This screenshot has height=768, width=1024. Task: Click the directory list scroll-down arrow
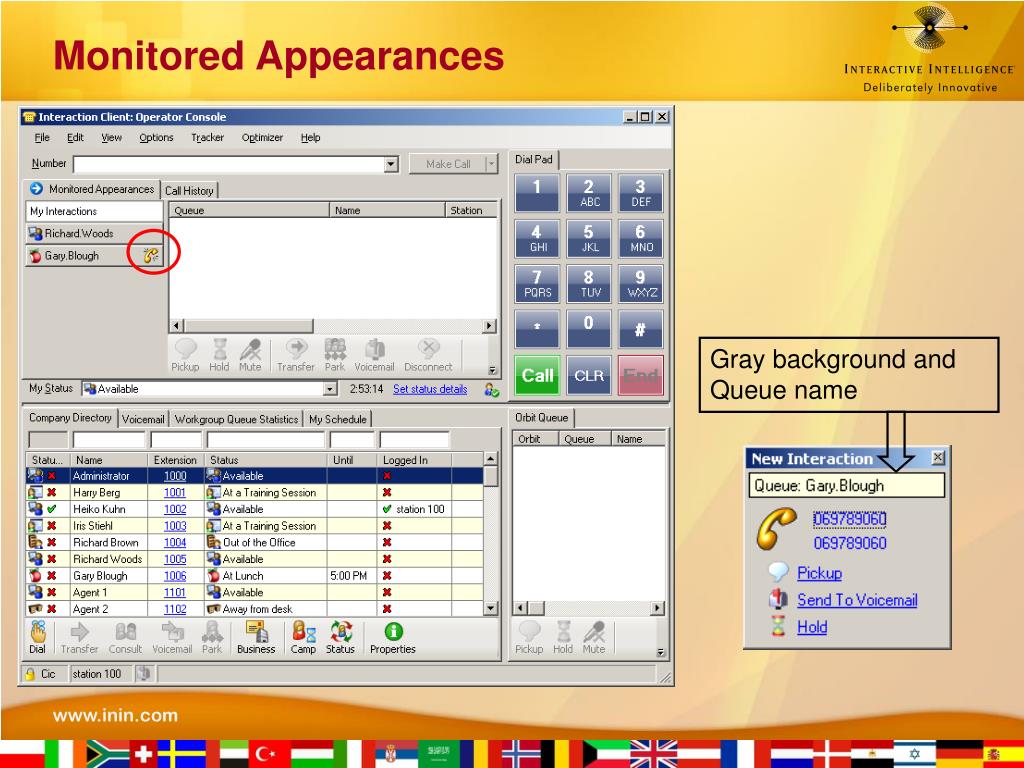pos(492,609)
